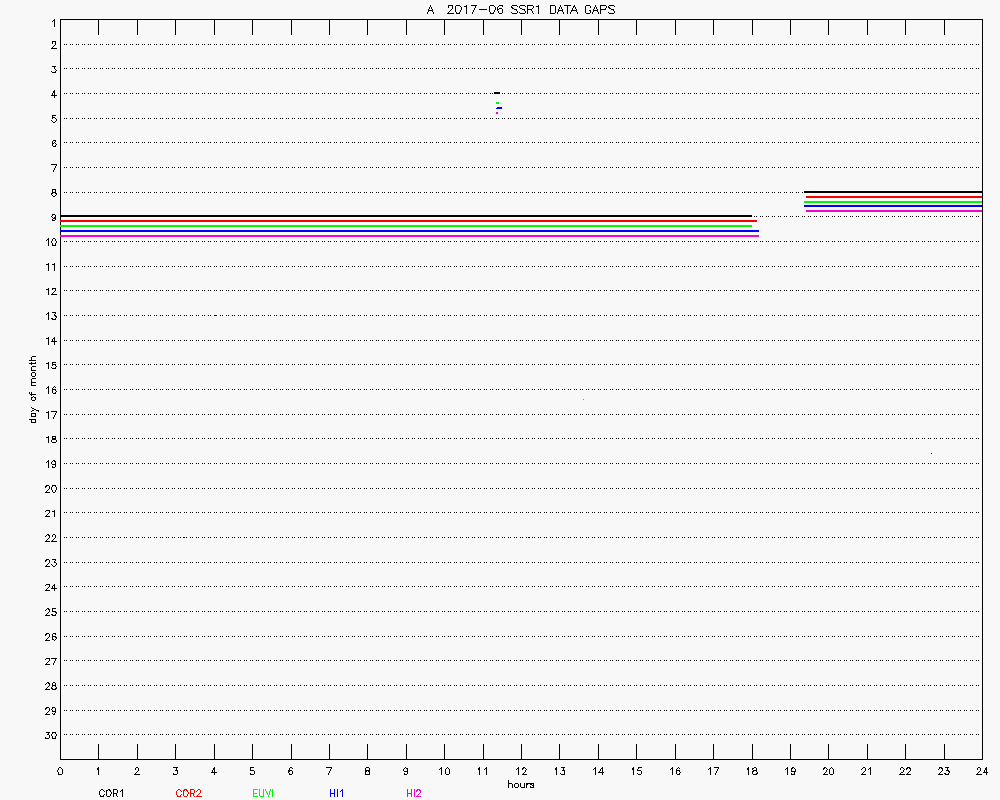Click hour 24 on the x-axis
The height and width of the screenshot is (800, 1000).
point(981,771)
